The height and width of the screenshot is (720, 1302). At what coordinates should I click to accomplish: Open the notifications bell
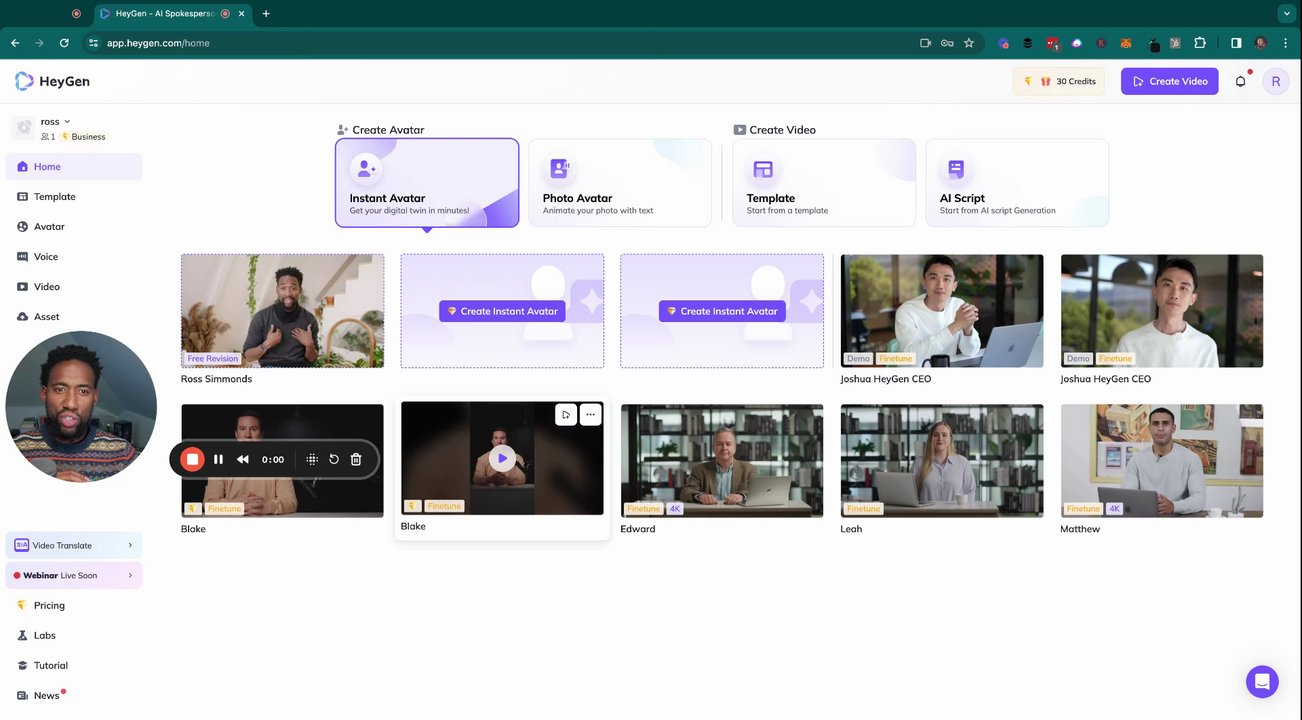tap(1241, 81)
